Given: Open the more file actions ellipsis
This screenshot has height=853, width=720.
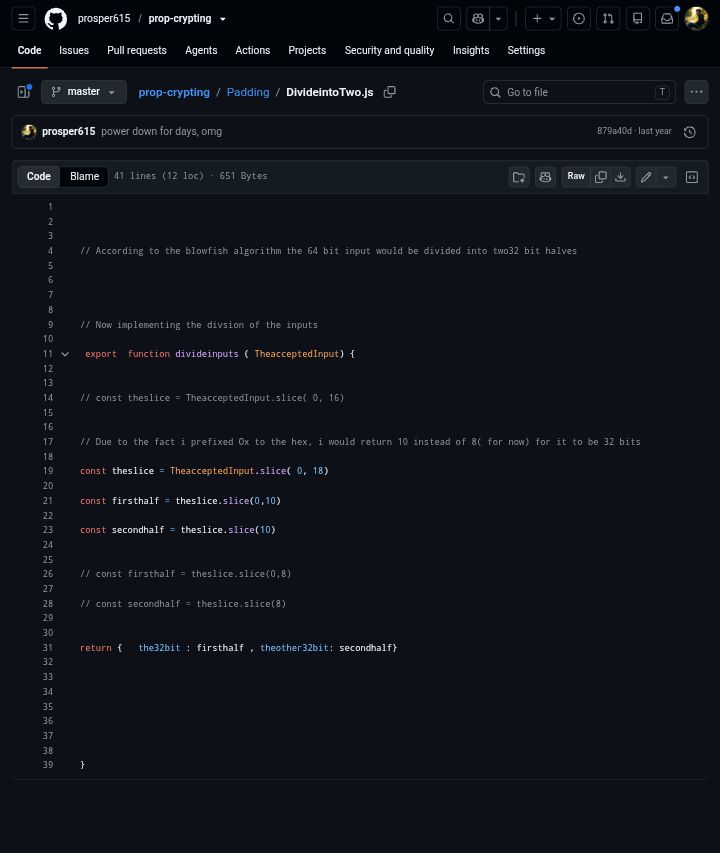Looking at the screenshot, I should pos(696,92).
